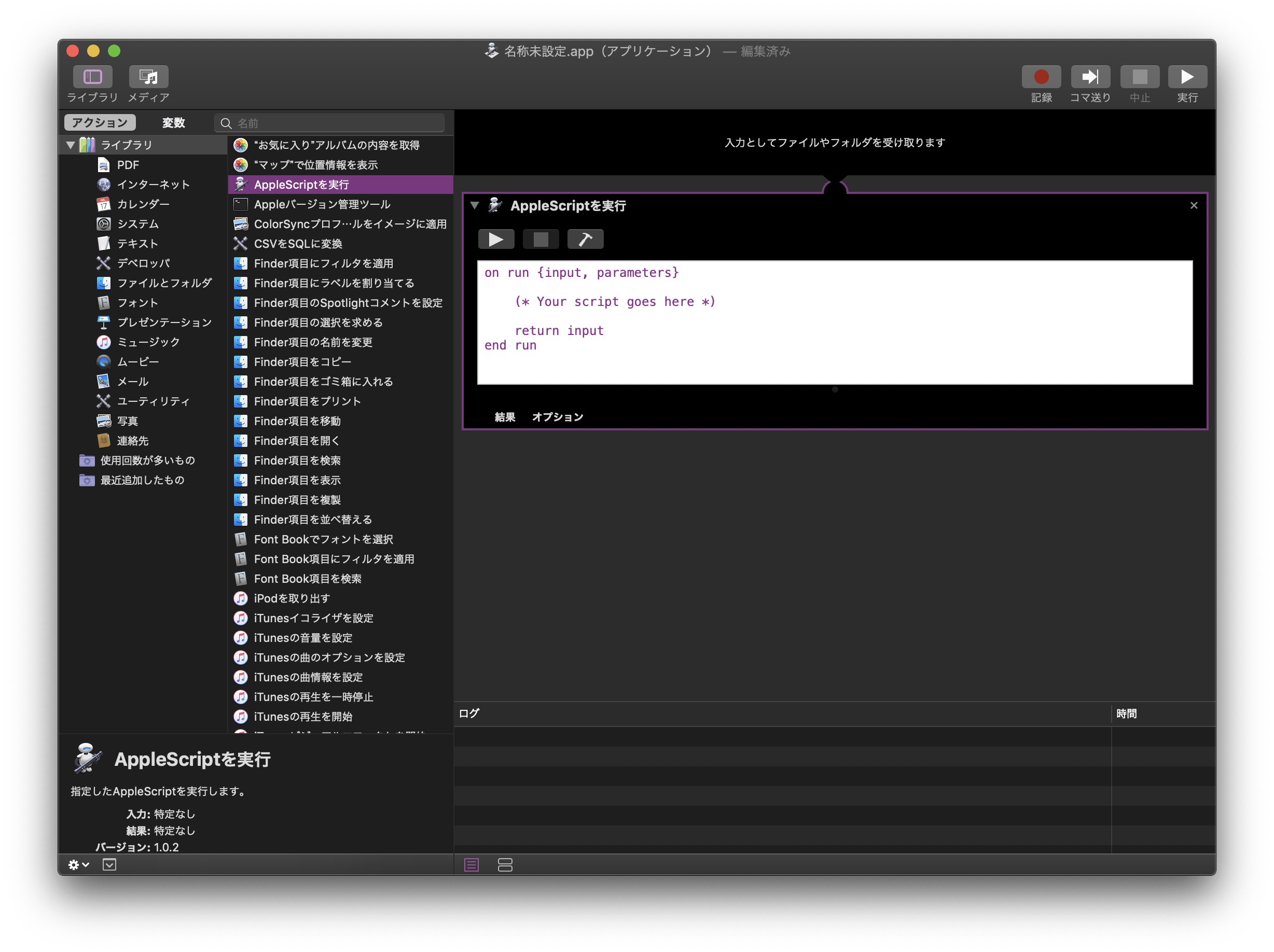Switch to the 変数 tab
1274x952 pixels.
pos(173,122)
